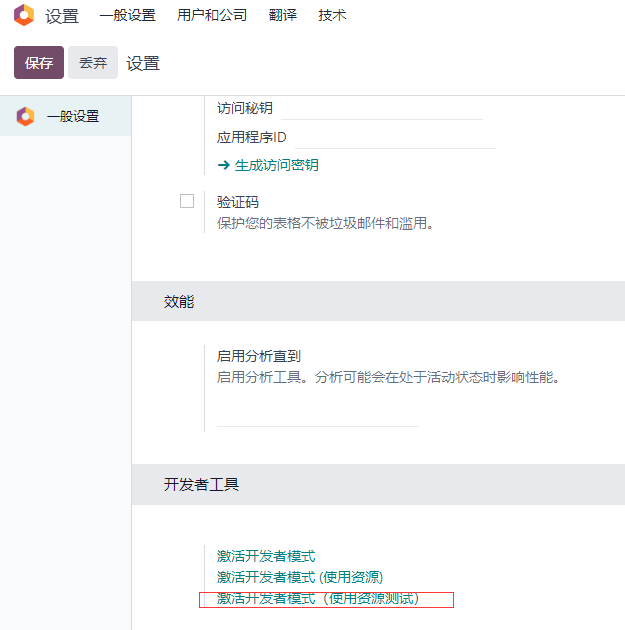Click the 保护您的表格不被垃圾邮件和滥用 description
Image resolution: width=625 pixels, height=630 pixels.
point(325,223)
